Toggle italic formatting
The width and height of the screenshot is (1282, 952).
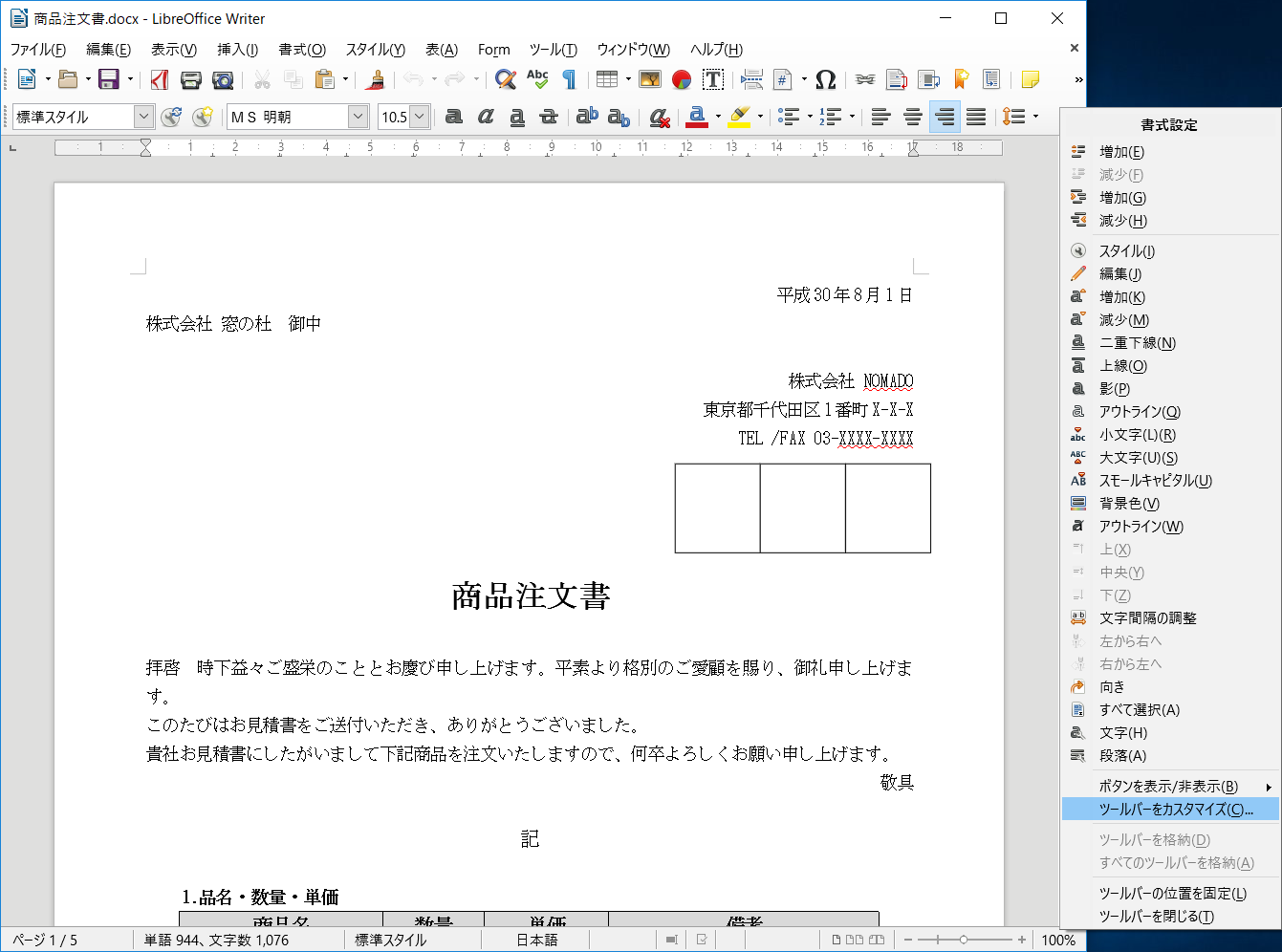(x=486, y=117)
